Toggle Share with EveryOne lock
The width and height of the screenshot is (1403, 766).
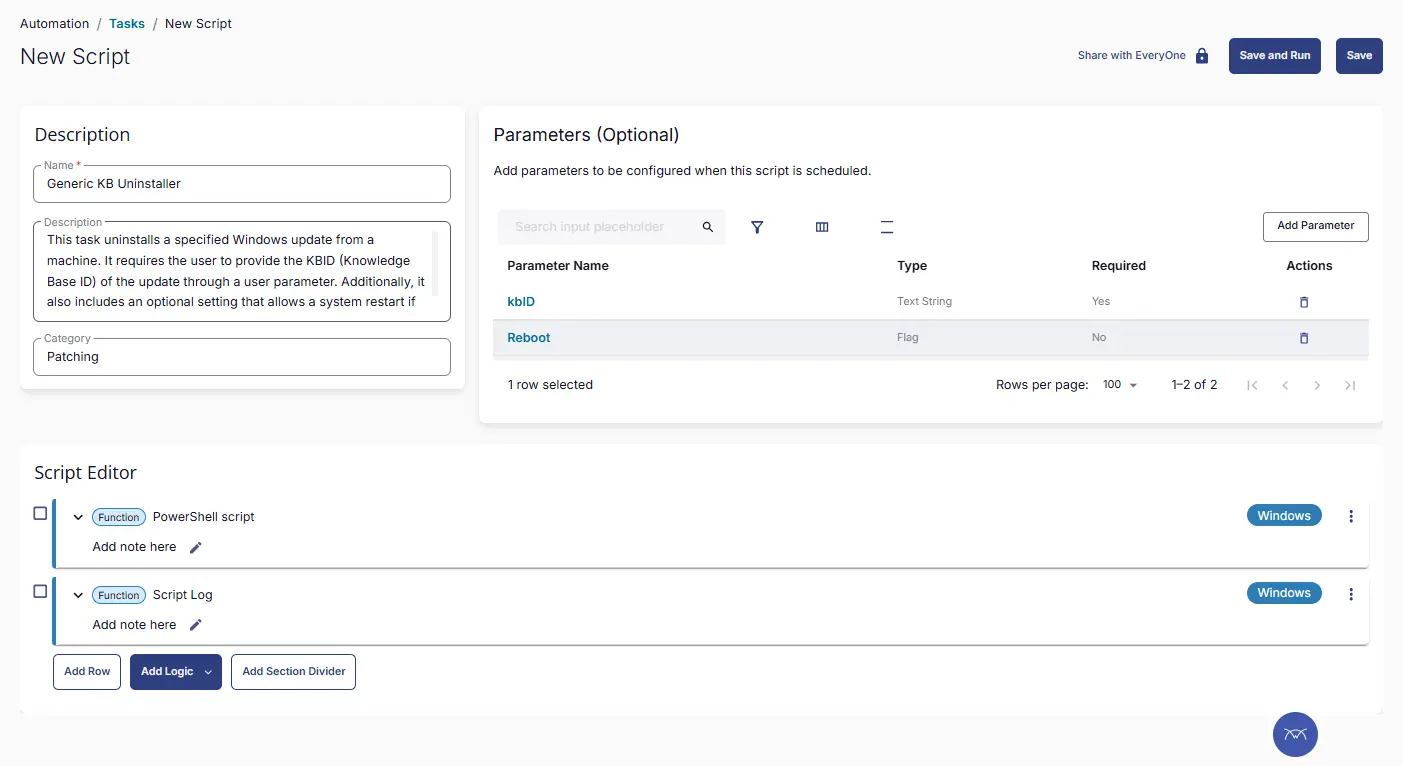pyautogui.click(x=1202, y=56)
